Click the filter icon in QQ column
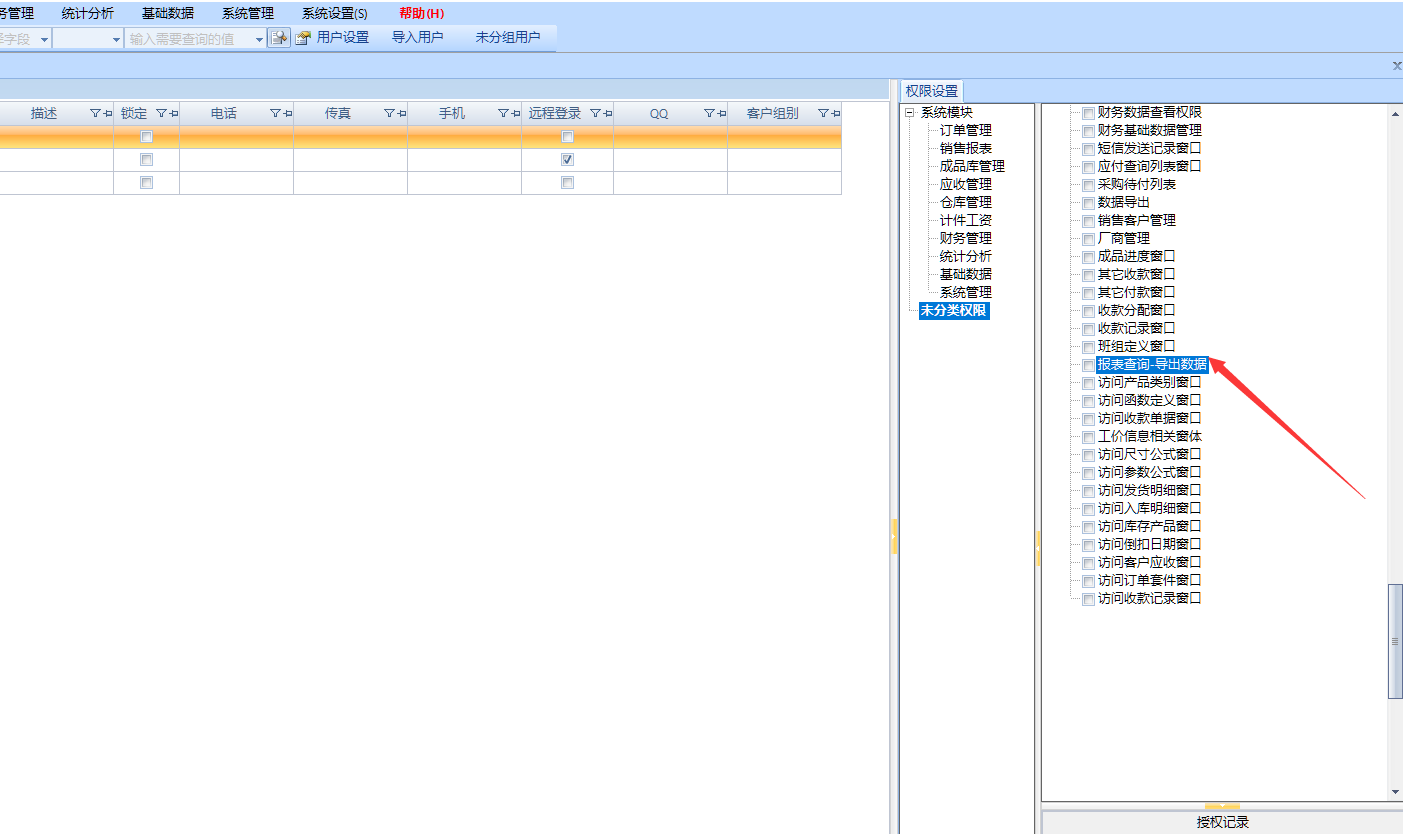This screenshot has width=1403, height=834. pyautogui.click(x=708, y=114)
